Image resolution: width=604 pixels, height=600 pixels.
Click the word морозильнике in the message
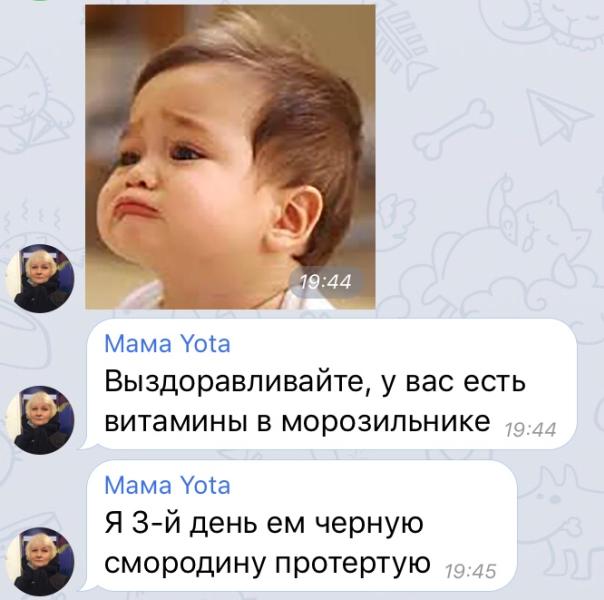tap(386, 421)
